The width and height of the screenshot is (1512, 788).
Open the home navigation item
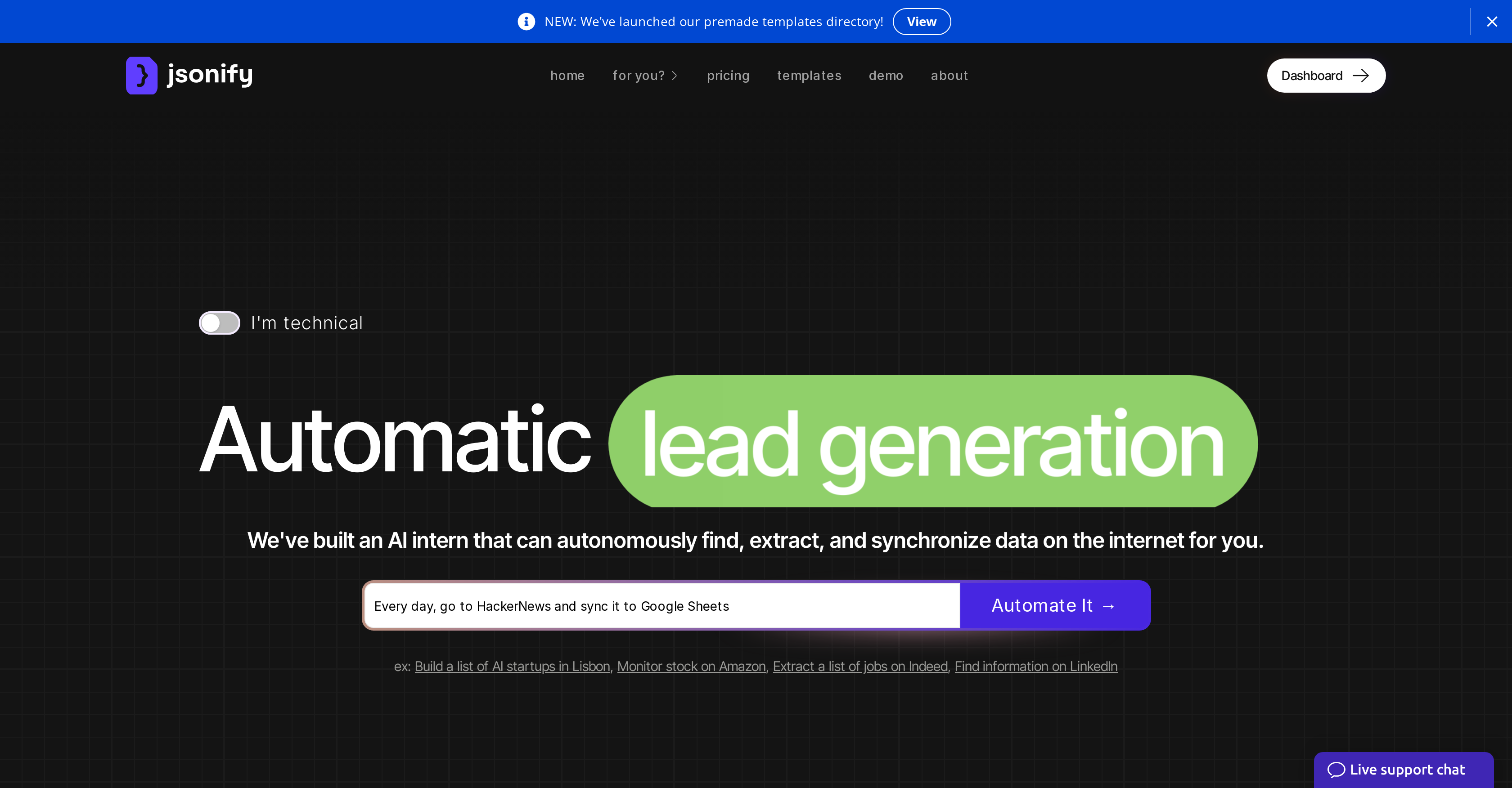click(567, 75)
